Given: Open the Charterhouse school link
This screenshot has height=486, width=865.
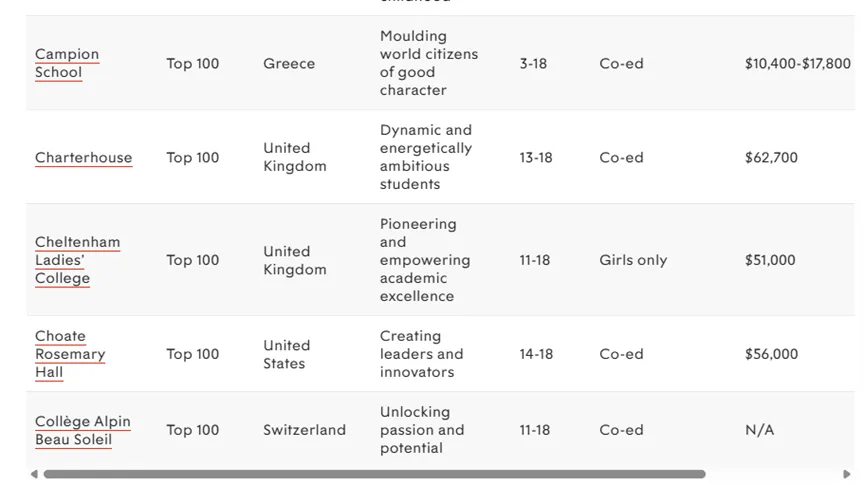Looking at the screenshot, I should 83,158.
